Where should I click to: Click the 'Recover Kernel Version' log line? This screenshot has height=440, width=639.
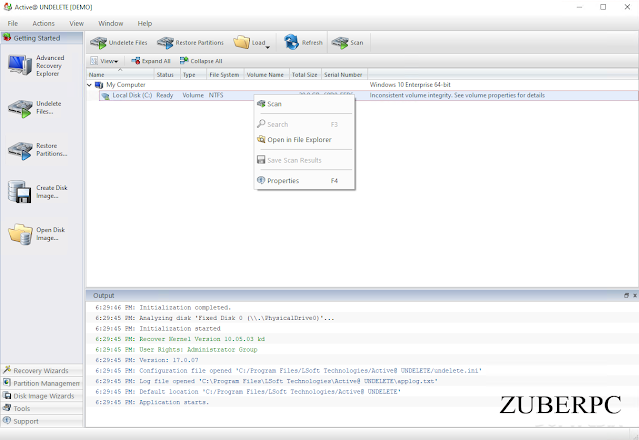tap(180, 339)
